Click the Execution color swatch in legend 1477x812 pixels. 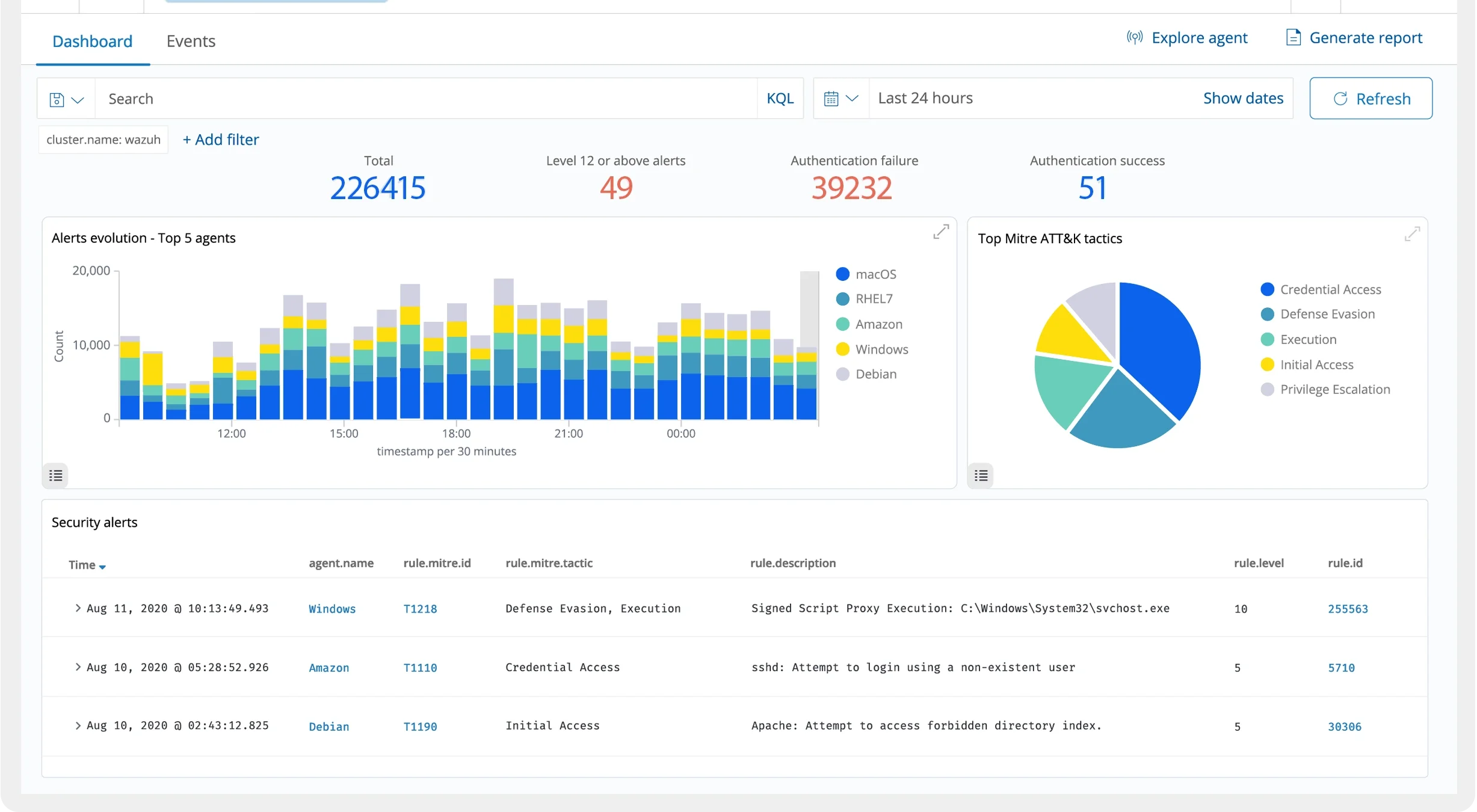[x=1267, y=340]
